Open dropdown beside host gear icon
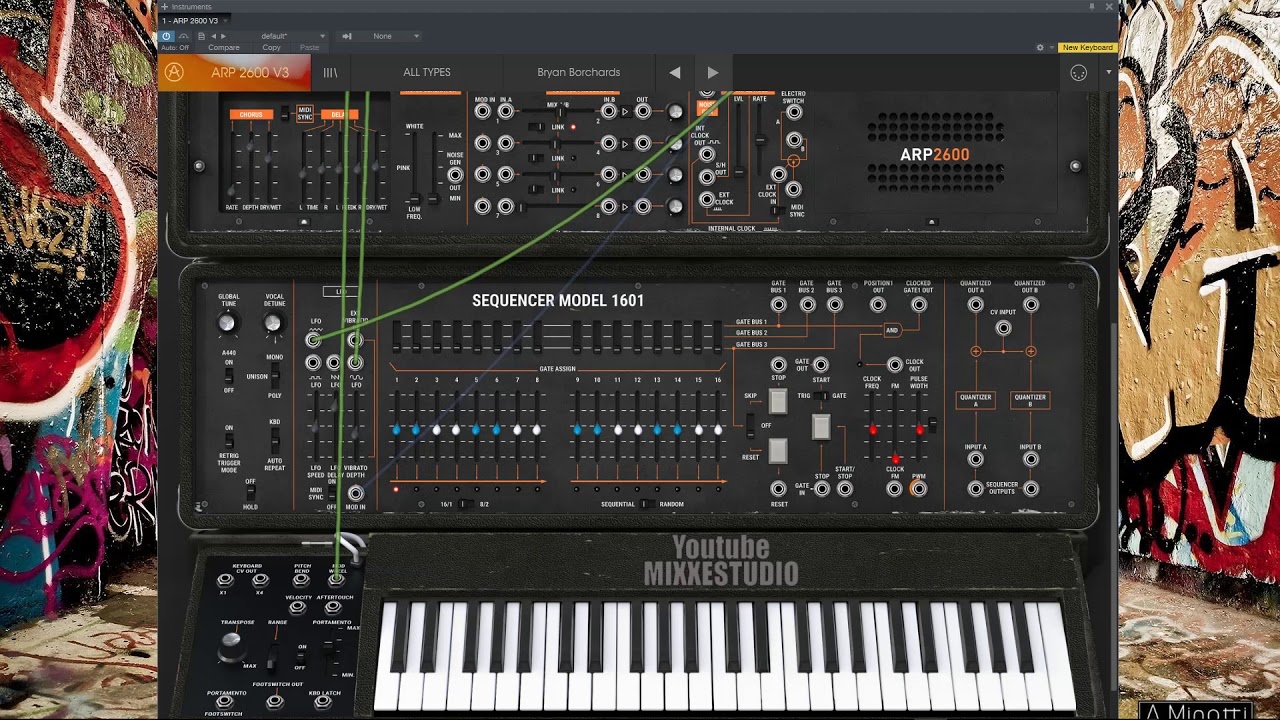 1052,47
